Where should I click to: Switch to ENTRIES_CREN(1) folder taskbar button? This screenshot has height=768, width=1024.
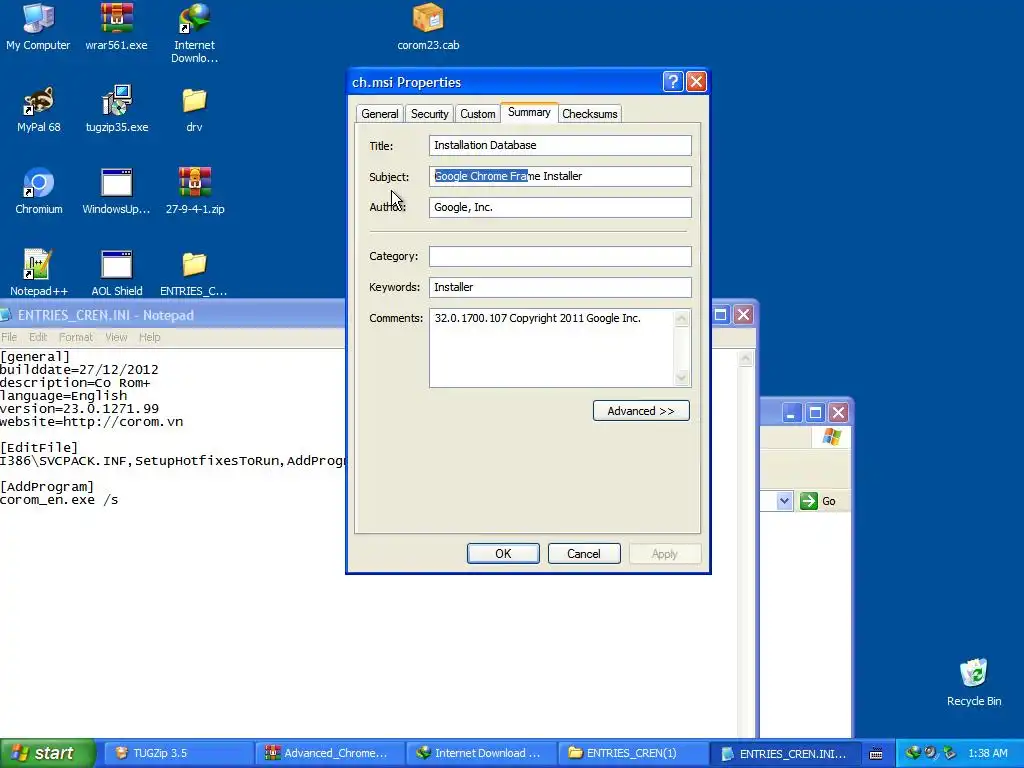(633, 753)
